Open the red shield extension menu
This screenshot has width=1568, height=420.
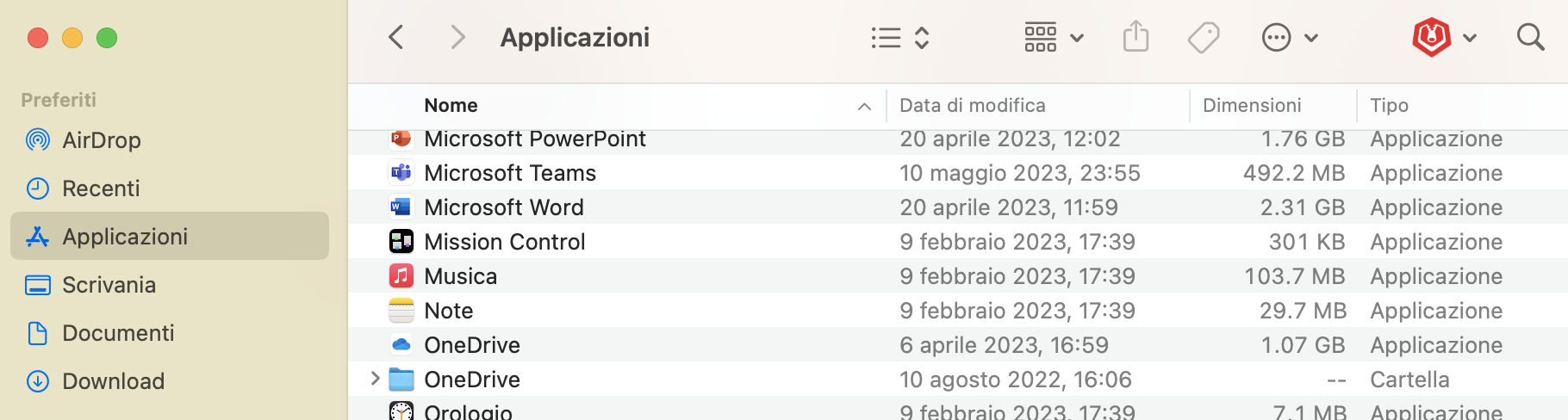coord(1444,37)
